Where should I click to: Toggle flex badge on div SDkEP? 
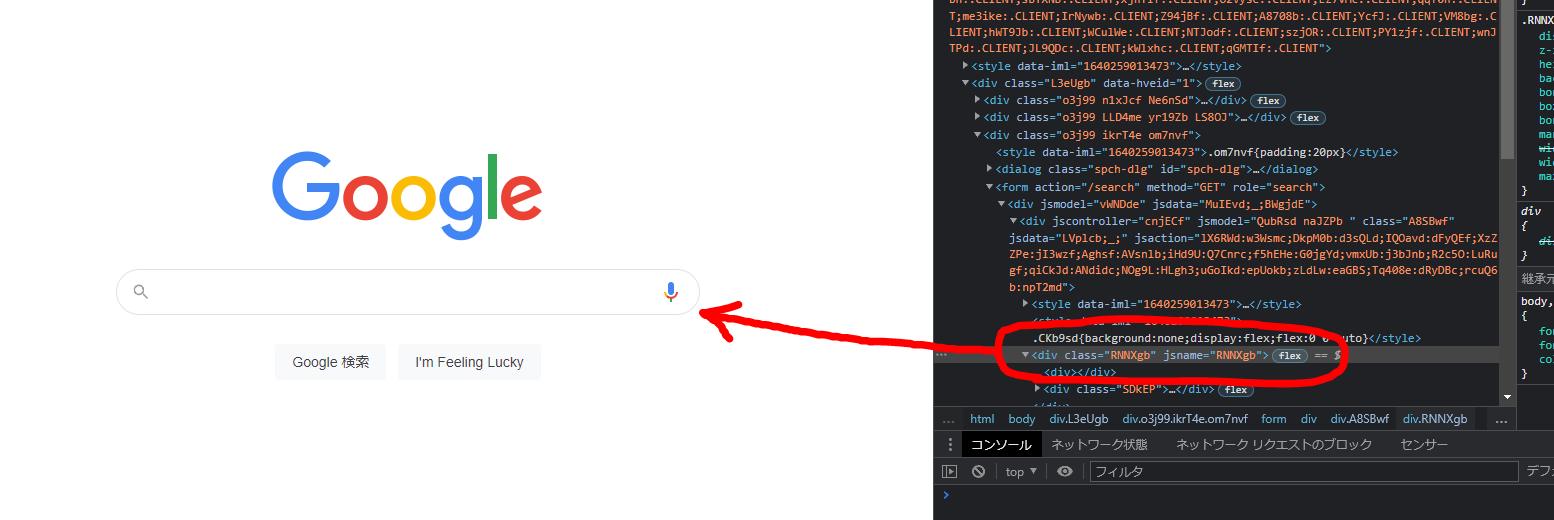tap(1235, 390)
